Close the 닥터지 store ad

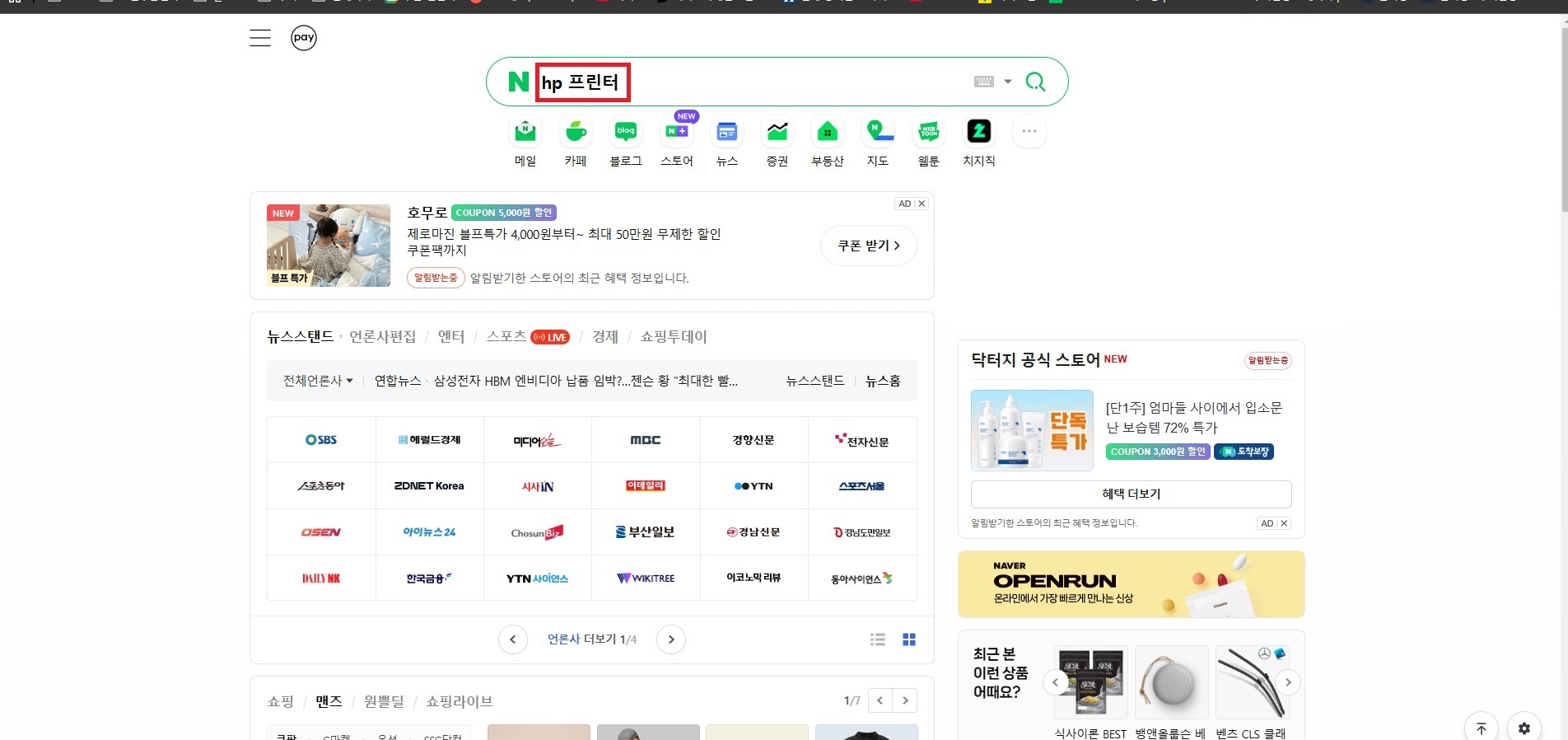[1284, 523]
